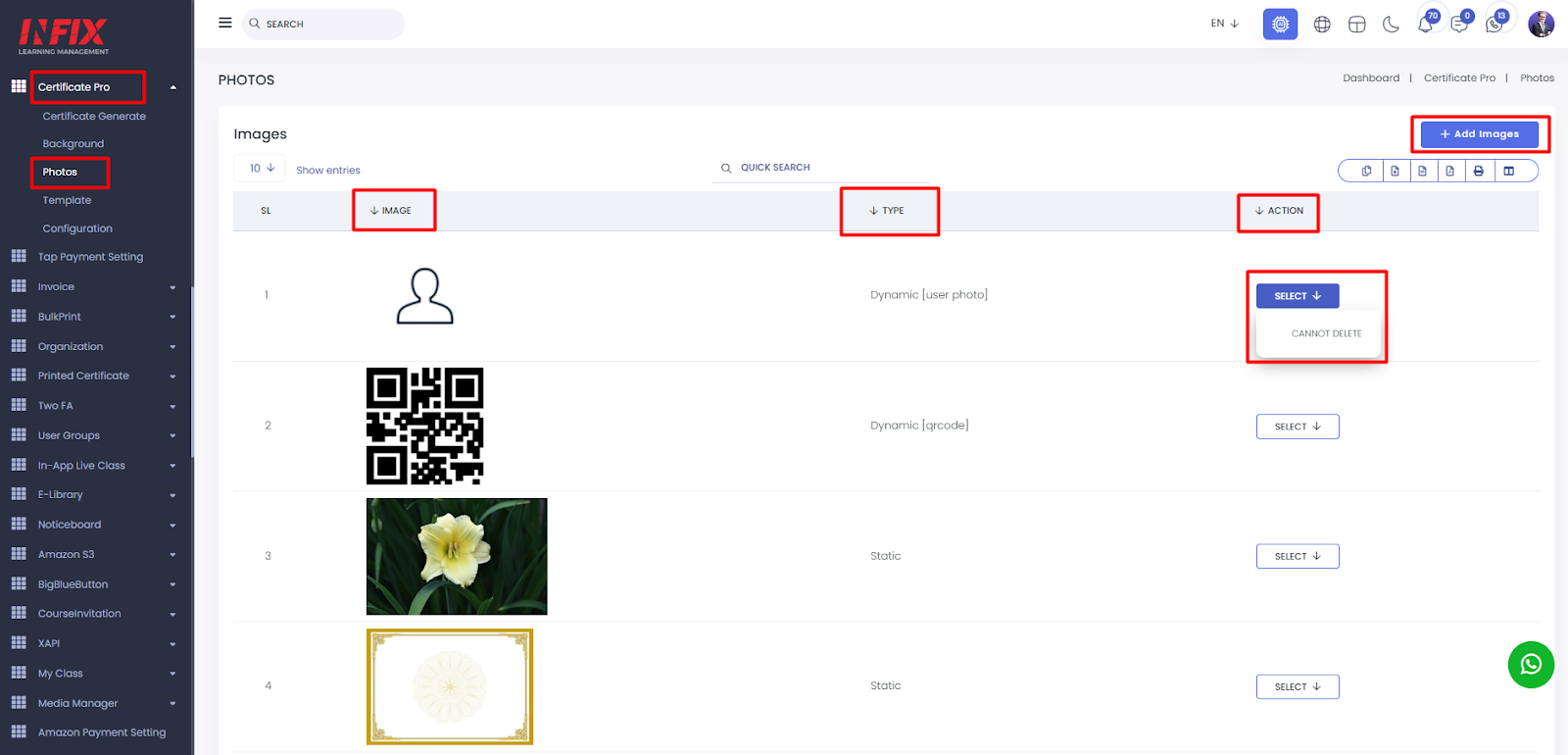This screenshot has width=1568, height=755.
Task: Open column visibility icon
Action: (1508, 171)
